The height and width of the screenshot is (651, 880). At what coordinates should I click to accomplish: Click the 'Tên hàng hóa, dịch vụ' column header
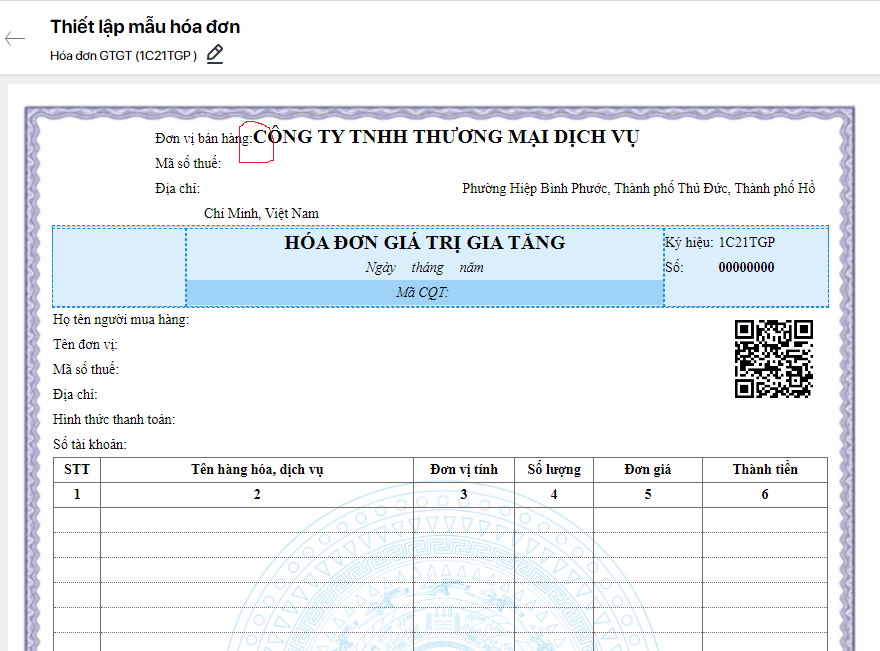(257, 469)
